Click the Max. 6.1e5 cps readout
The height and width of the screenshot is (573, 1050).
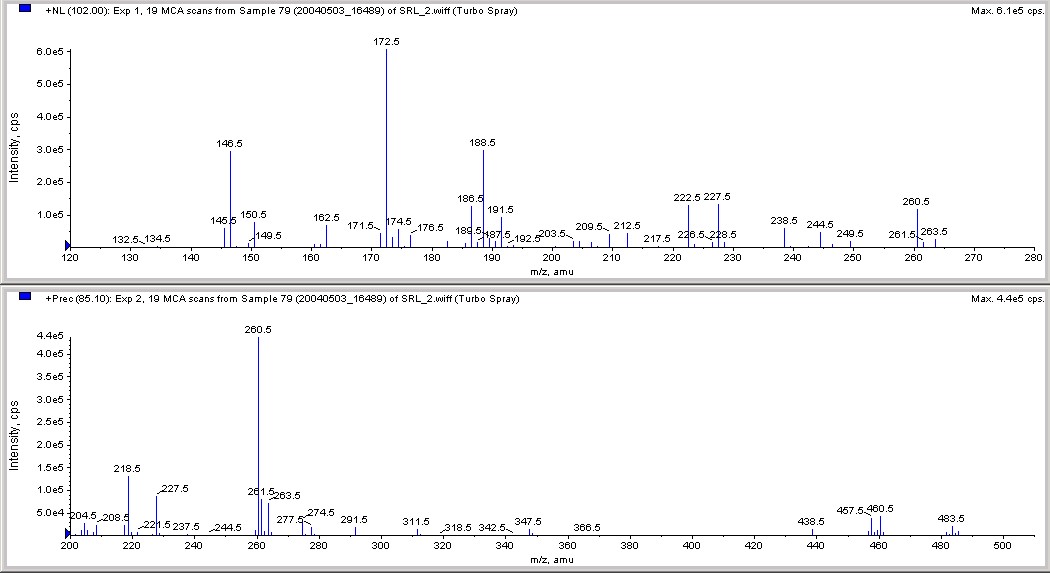[1007, 11]
